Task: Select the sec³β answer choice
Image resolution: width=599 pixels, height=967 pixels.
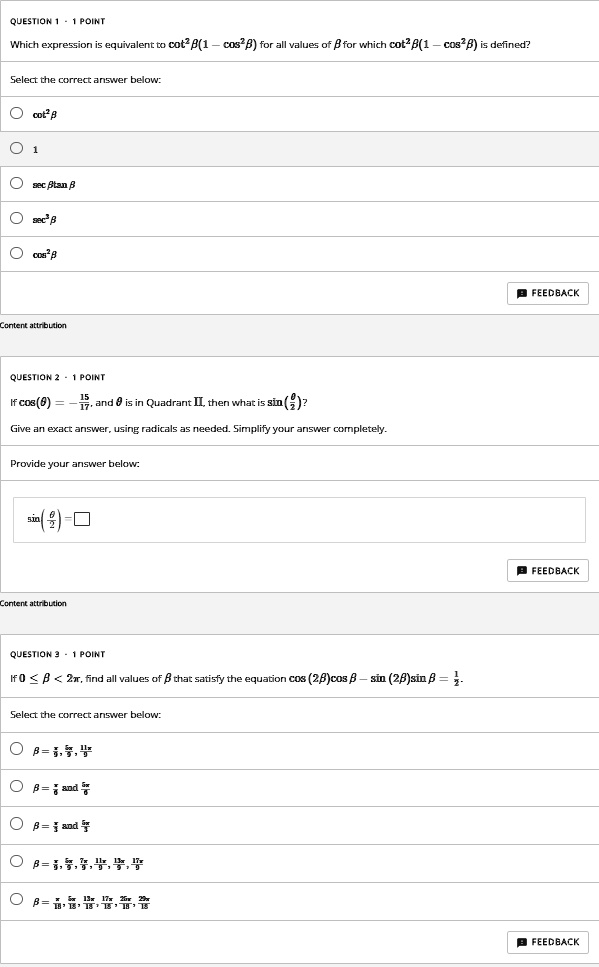Action: click(x=16, y=218)
